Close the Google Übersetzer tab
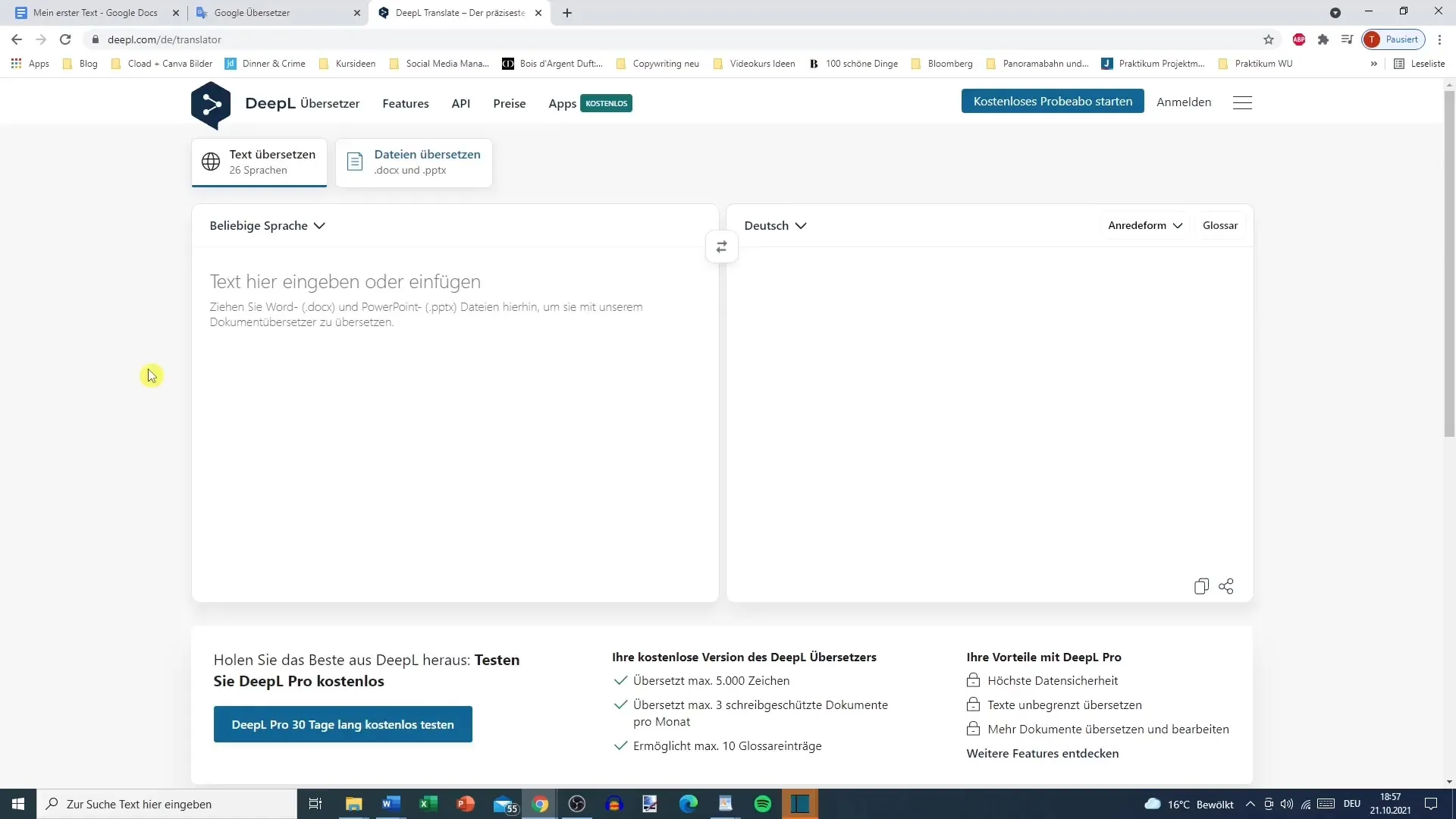 point(357,13)
